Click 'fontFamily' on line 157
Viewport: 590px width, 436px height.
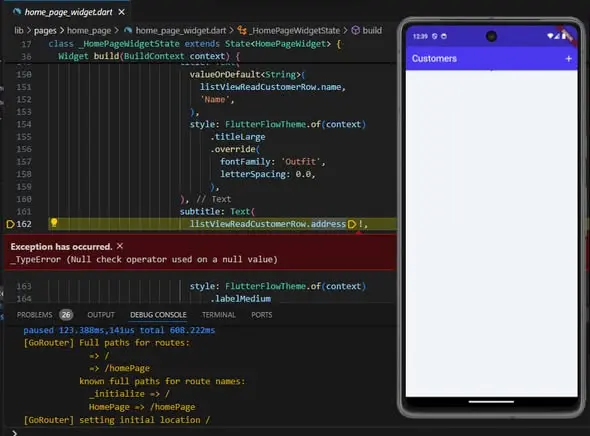click(245, 162)
